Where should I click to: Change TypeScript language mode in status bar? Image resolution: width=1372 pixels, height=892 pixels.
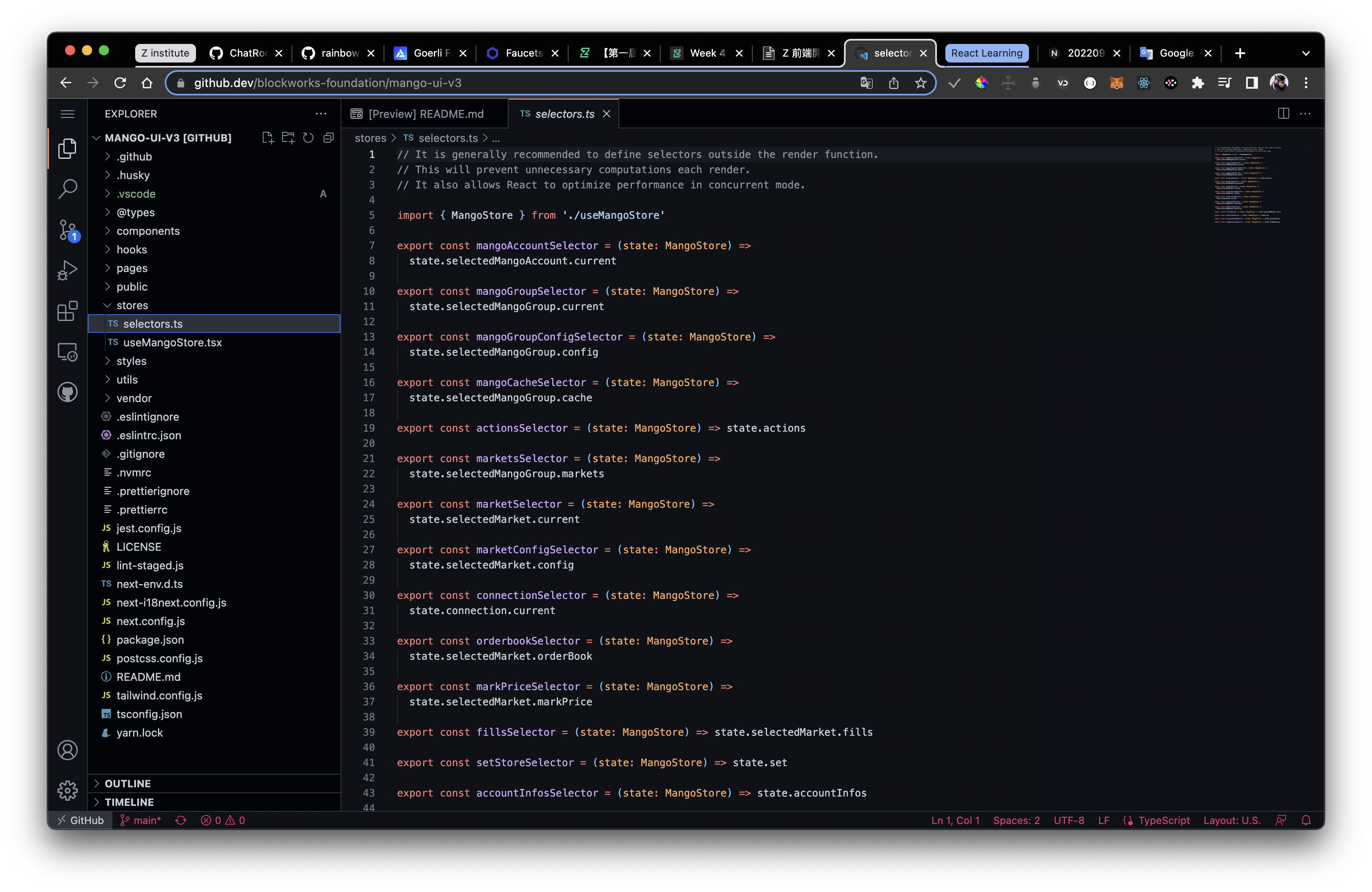pyautogui.click(x=1163, y=821)
